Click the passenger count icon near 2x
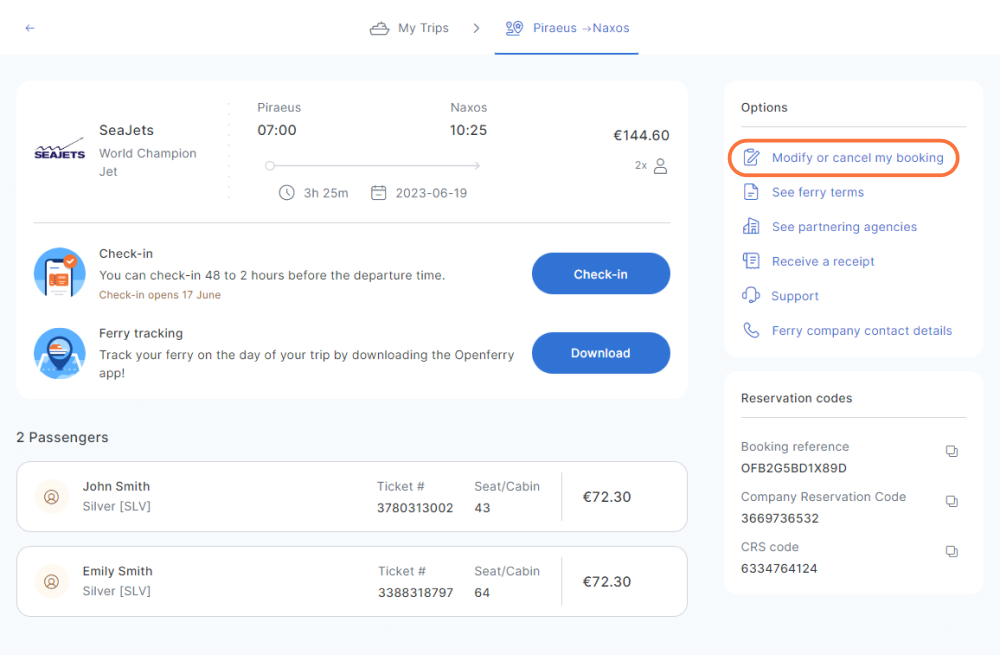1000x655 pixels. [x=661, y=166]
